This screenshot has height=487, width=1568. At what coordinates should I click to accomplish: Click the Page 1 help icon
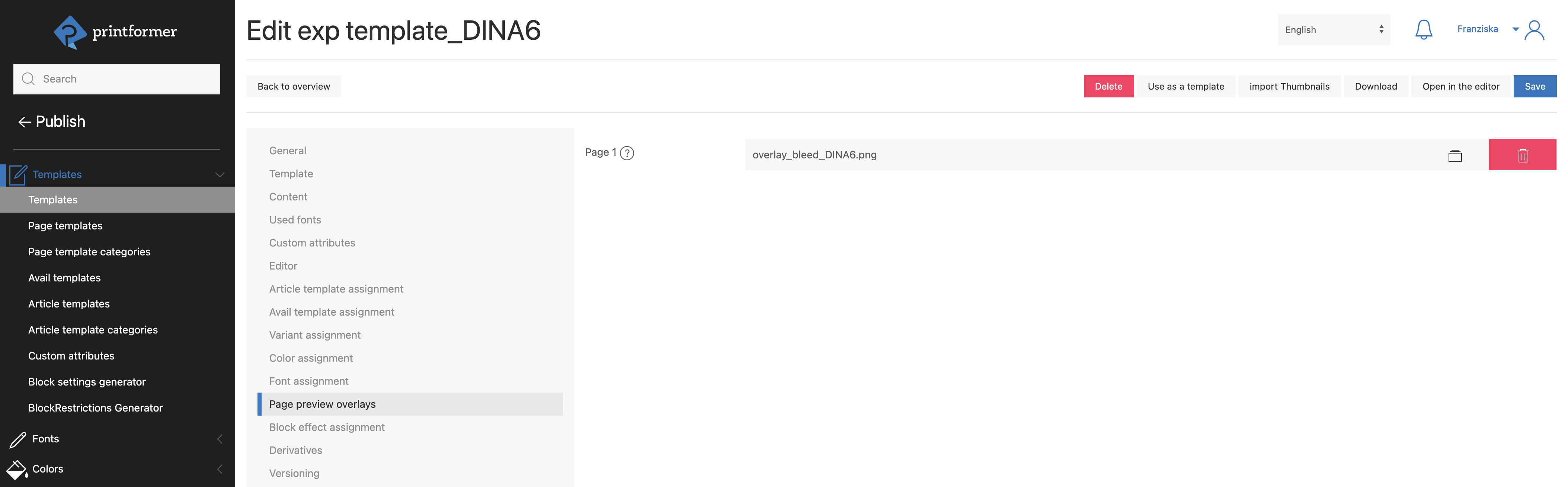[x=627, y=153]
